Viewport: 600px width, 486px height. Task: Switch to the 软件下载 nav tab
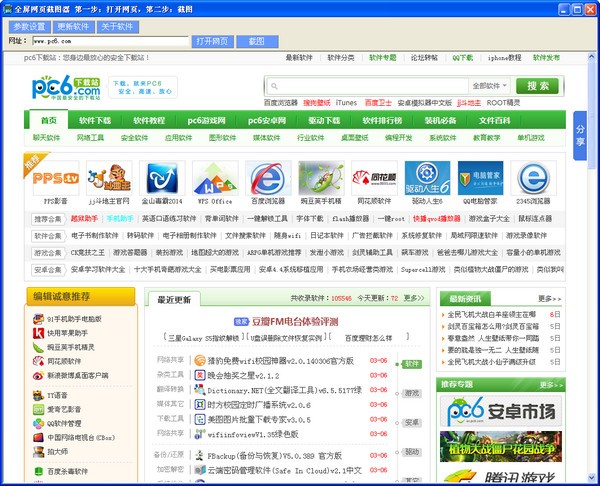pos(95,121)
